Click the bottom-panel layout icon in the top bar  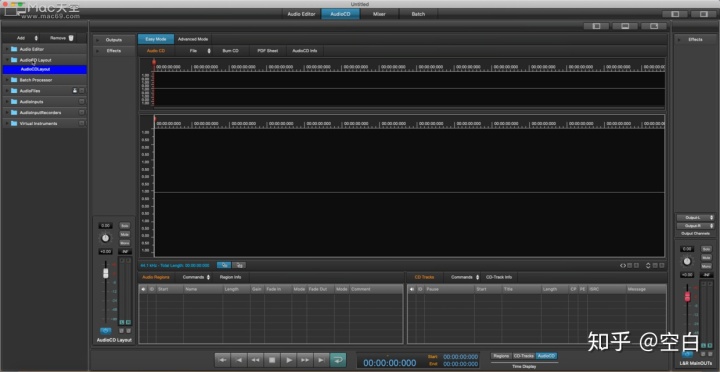(625, 26)
